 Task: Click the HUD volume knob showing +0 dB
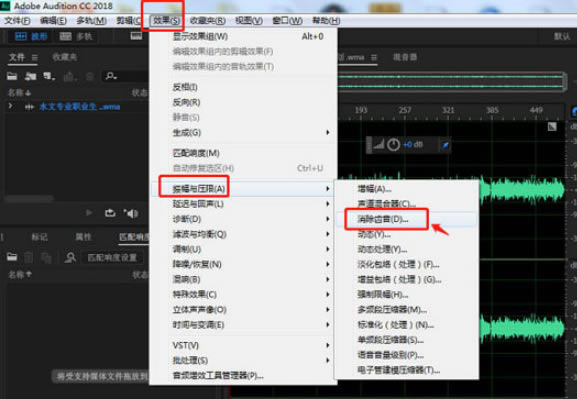point(393,145)
